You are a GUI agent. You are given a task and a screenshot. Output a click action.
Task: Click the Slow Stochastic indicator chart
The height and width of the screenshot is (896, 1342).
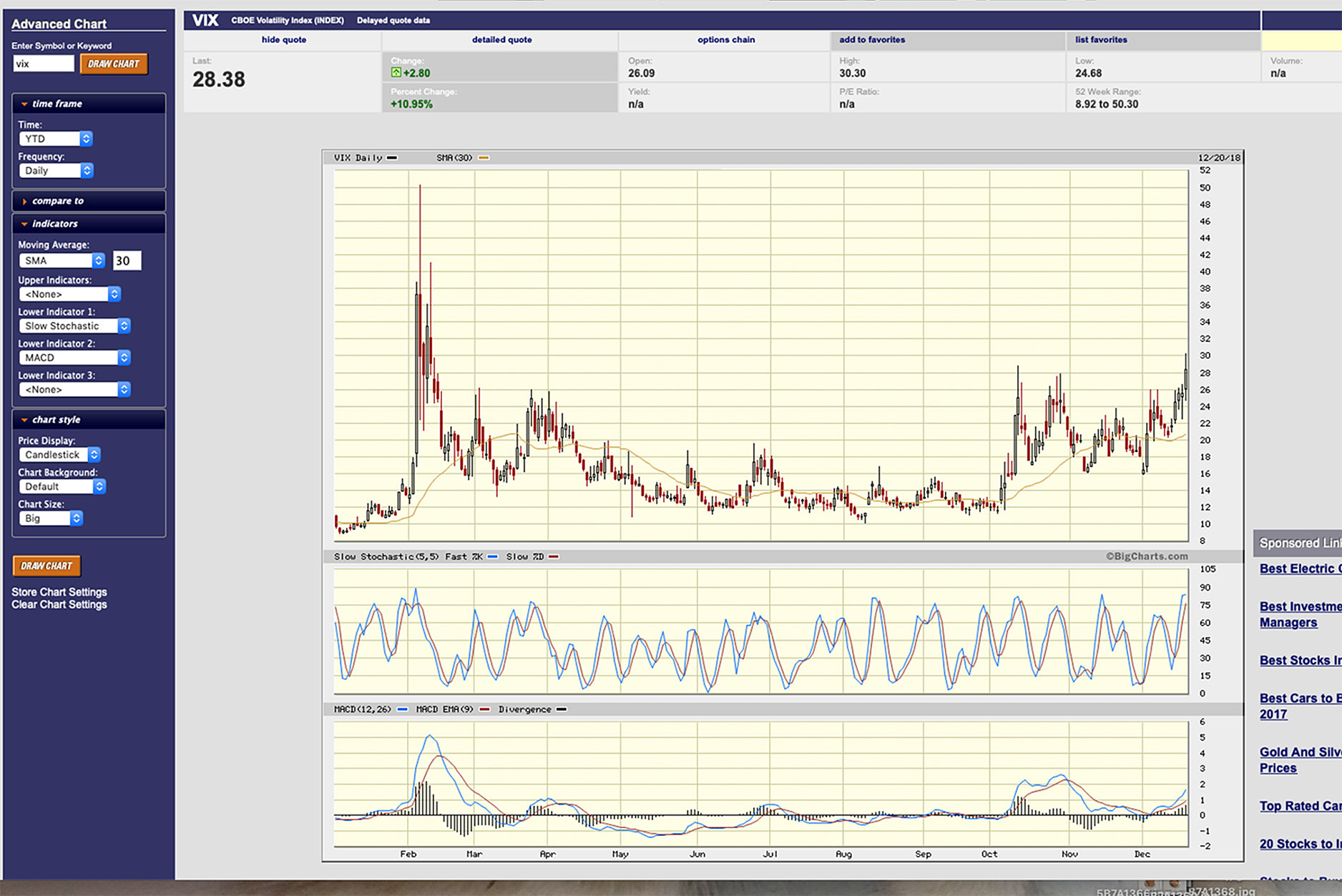[761, 631]
